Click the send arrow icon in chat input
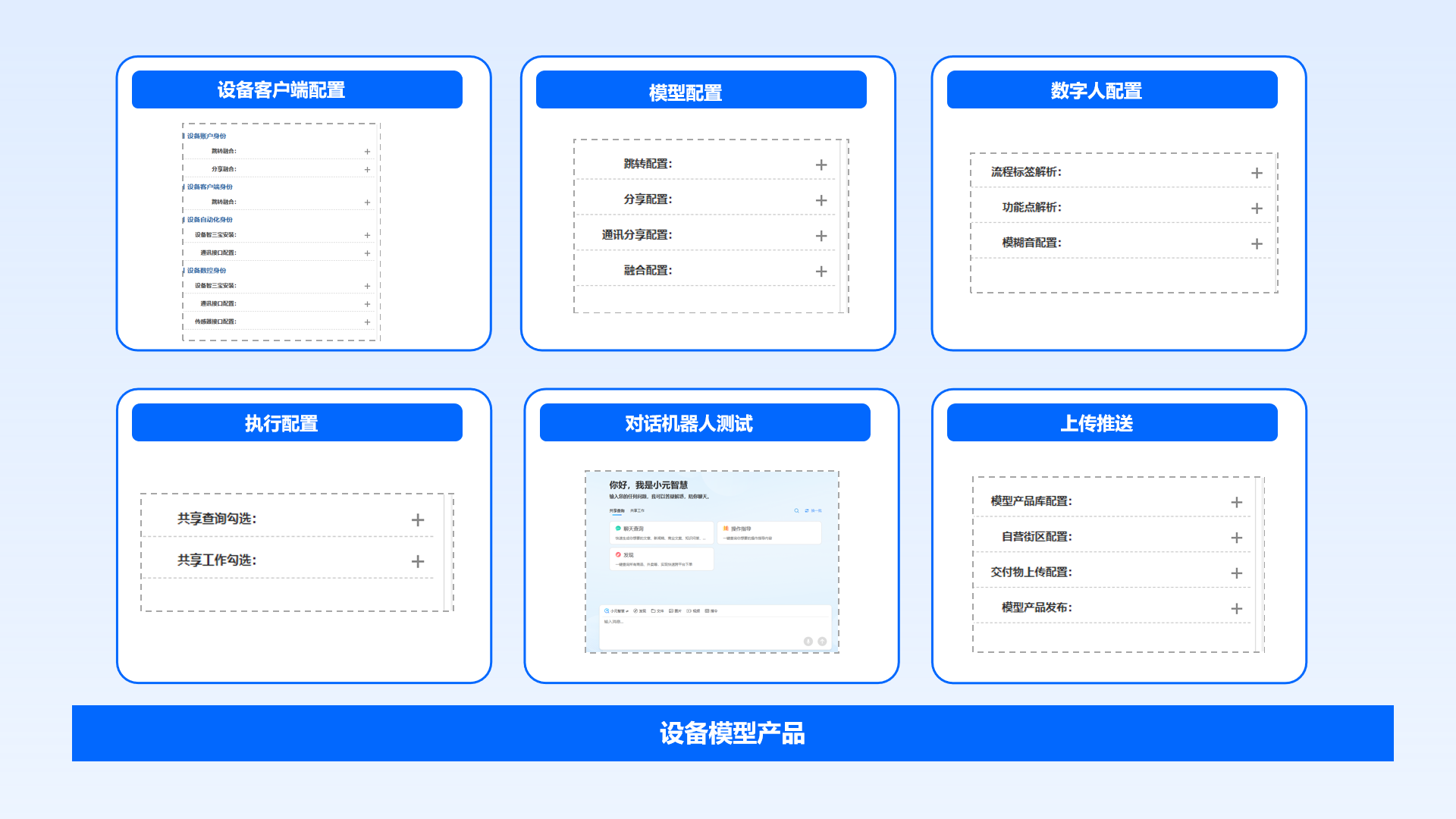The width and height of the screenshot is (1456, 819). click(x=822, y=642)
